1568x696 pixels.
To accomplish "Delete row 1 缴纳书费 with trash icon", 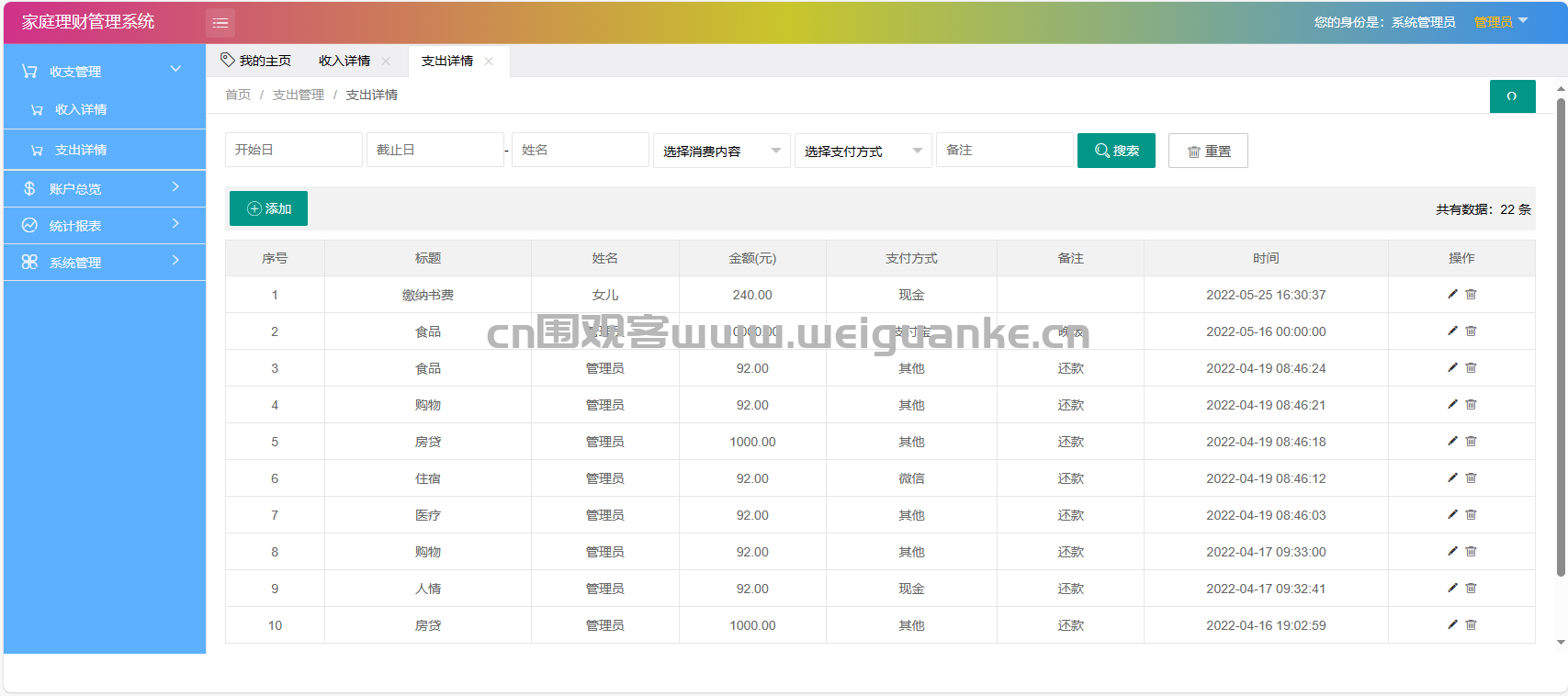I will point(1471,294).
